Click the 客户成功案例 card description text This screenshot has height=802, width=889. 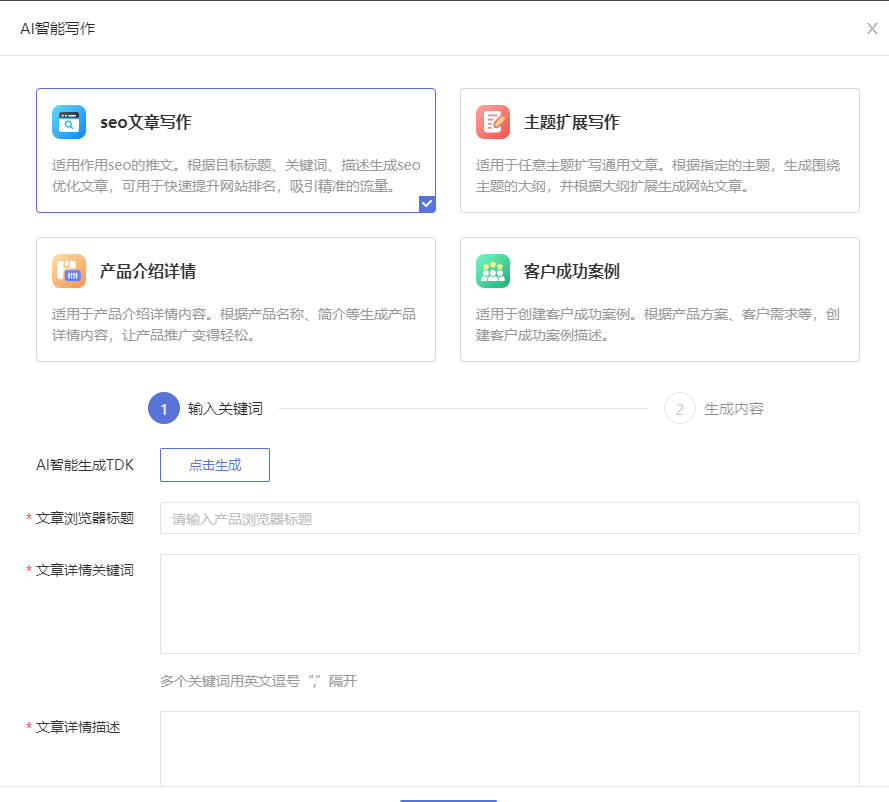pyautogui.click(x=658, y=324)
